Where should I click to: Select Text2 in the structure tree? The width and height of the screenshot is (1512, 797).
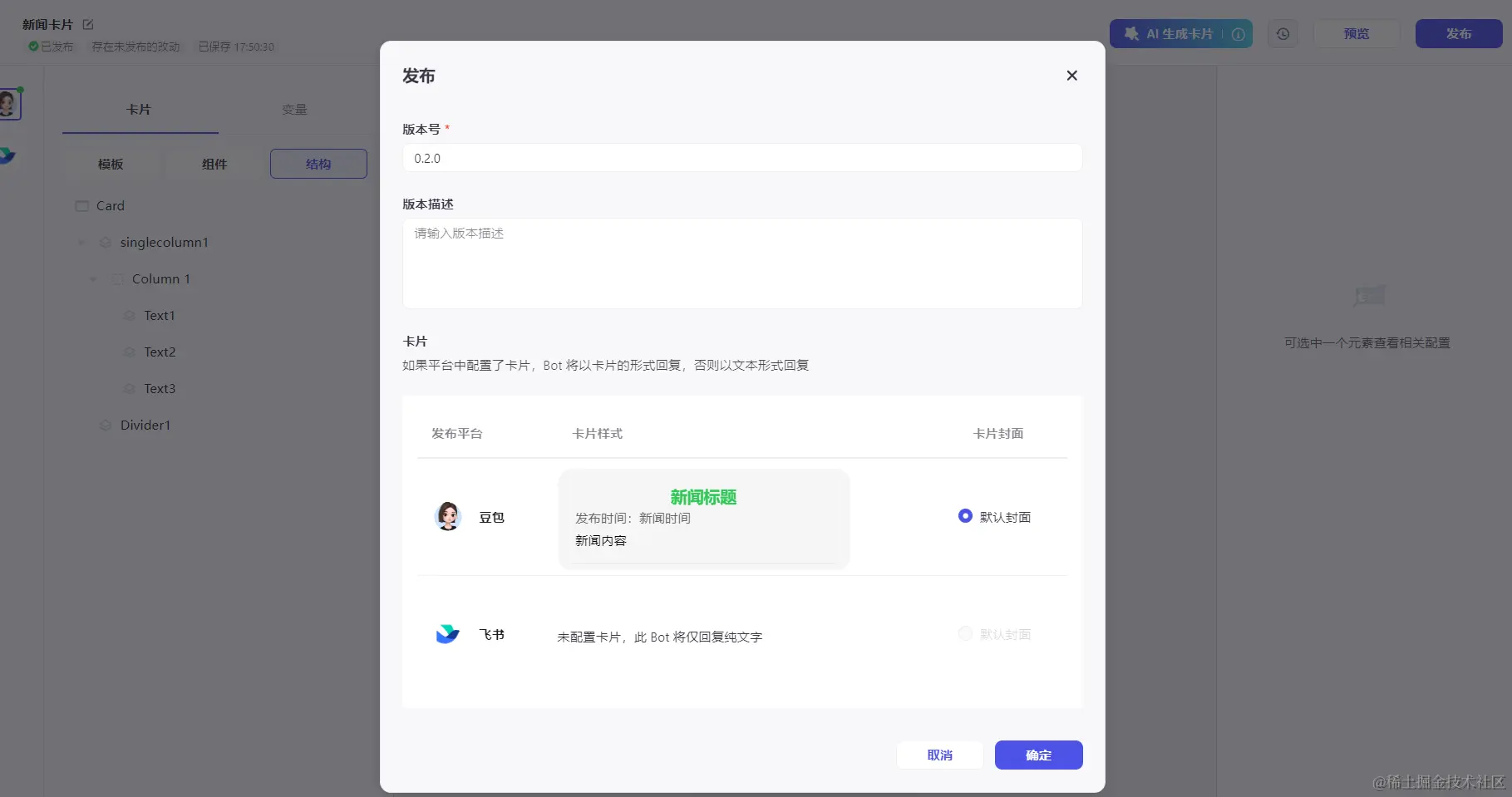point(160,352)
